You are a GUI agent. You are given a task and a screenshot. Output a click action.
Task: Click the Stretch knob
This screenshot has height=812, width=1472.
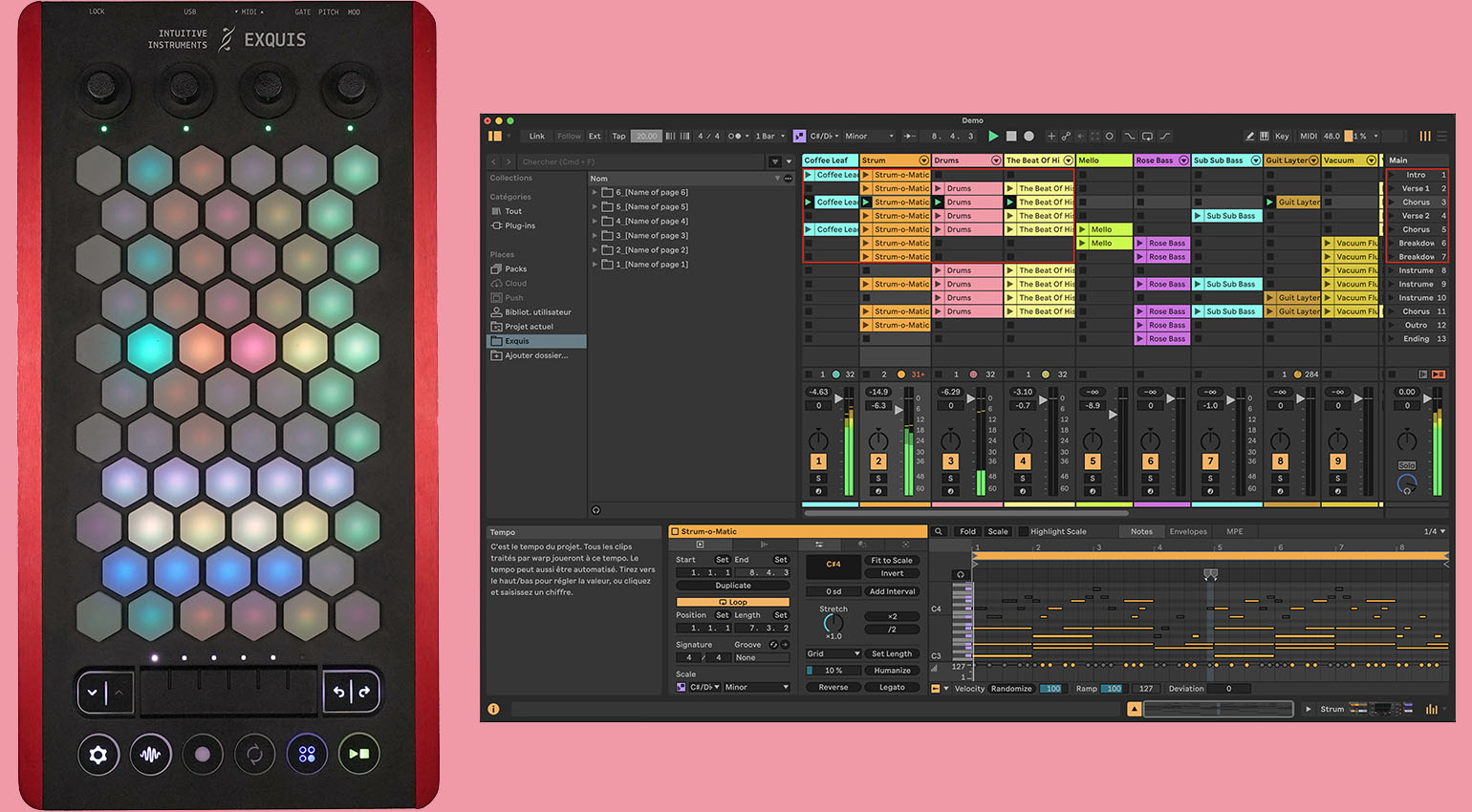pos(833,623)
